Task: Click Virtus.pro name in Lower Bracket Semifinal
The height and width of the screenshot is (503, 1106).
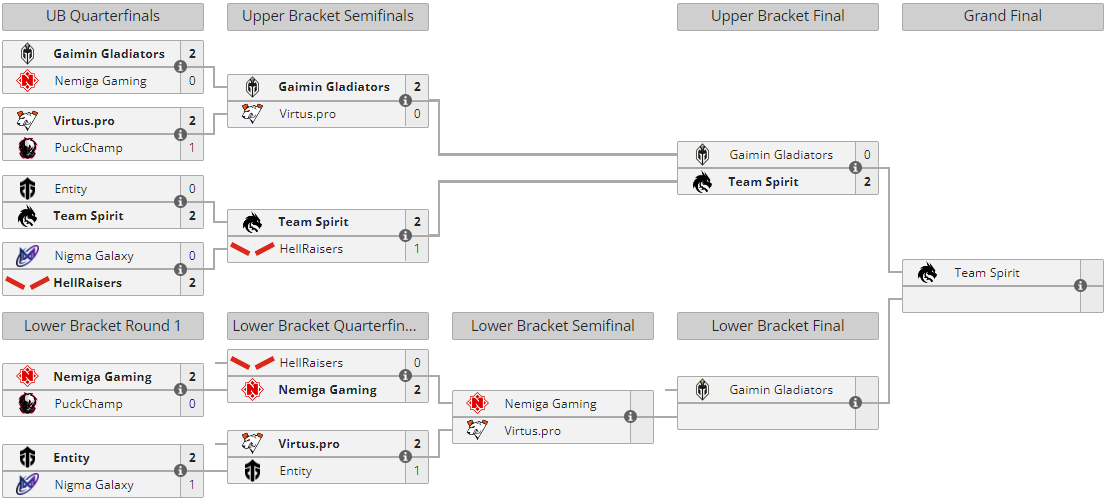Action: (x=533, y=431)
